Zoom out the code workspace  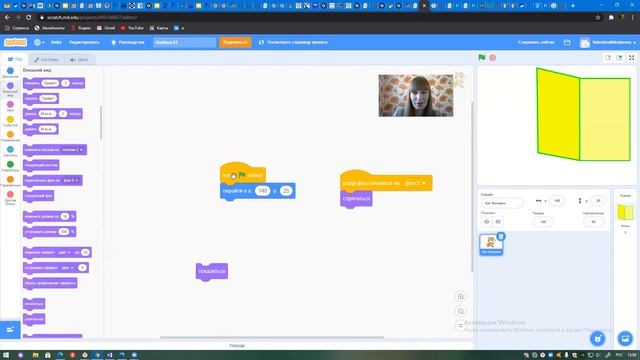tap(460, 311)
